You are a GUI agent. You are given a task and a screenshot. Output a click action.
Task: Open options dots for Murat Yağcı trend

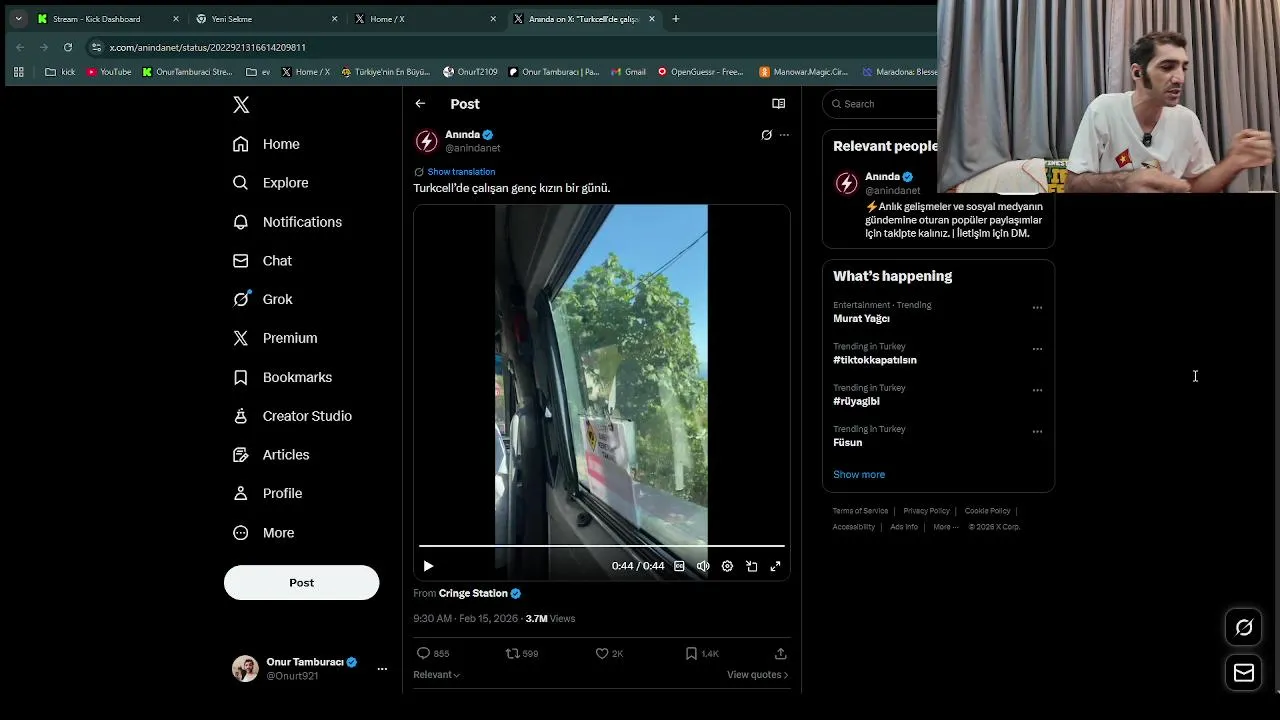click(x=1037, y=308)
